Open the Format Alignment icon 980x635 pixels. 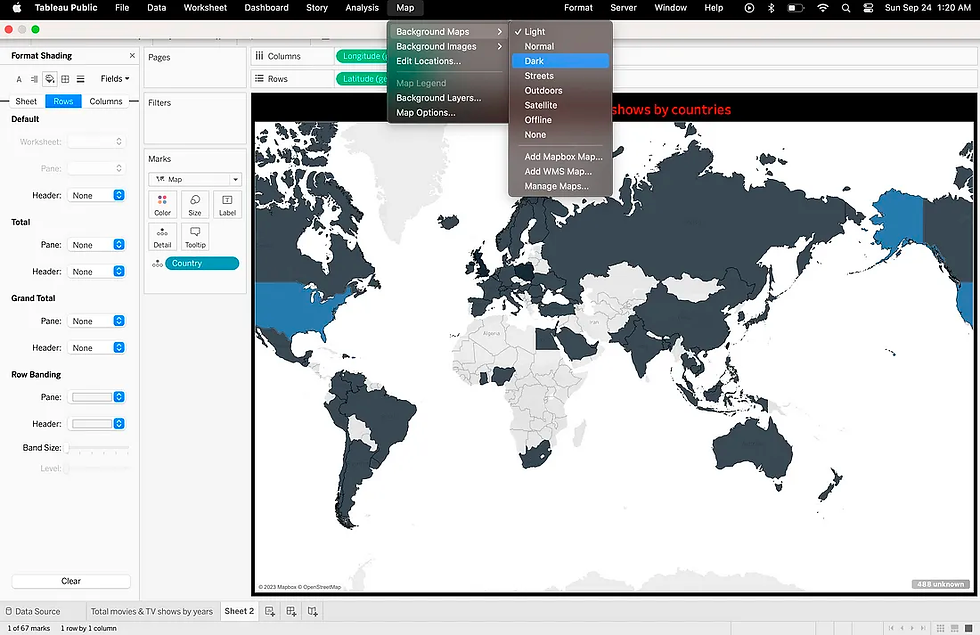[x=34, y=79]
